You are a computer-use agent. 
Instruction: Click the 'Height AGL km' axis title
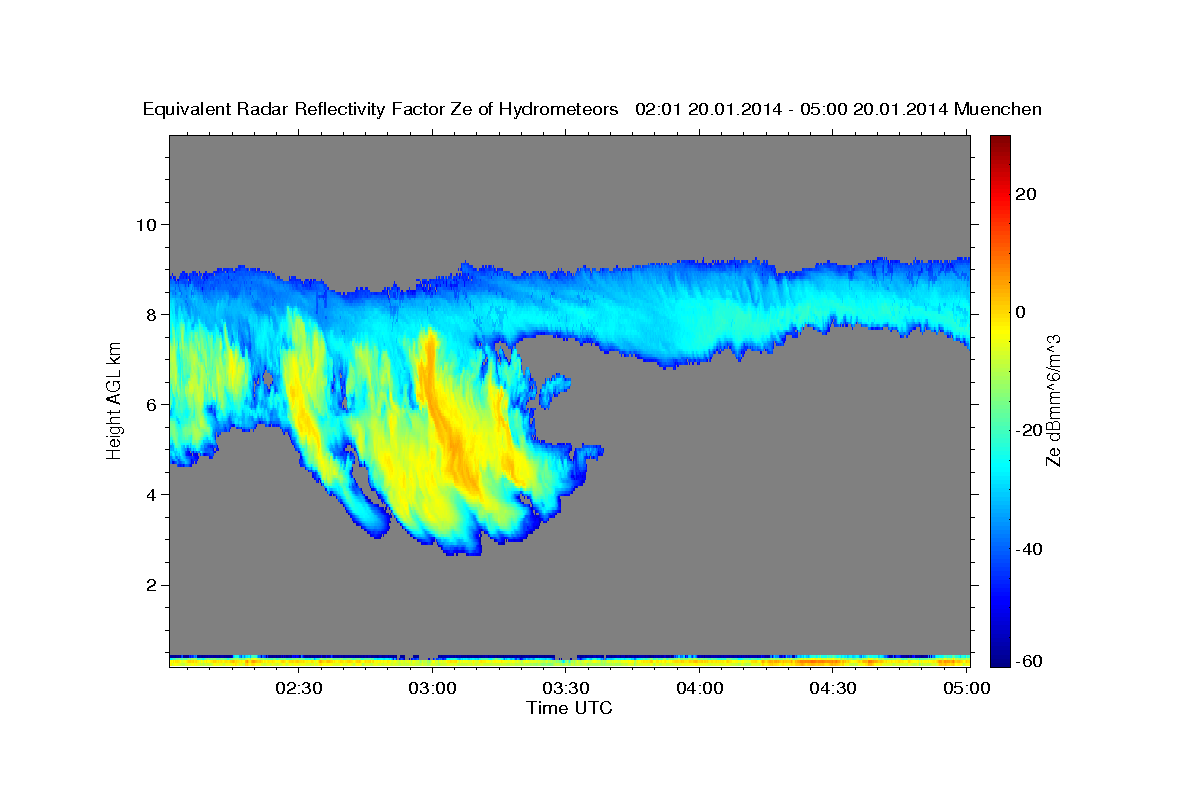[x=114, y=401]
